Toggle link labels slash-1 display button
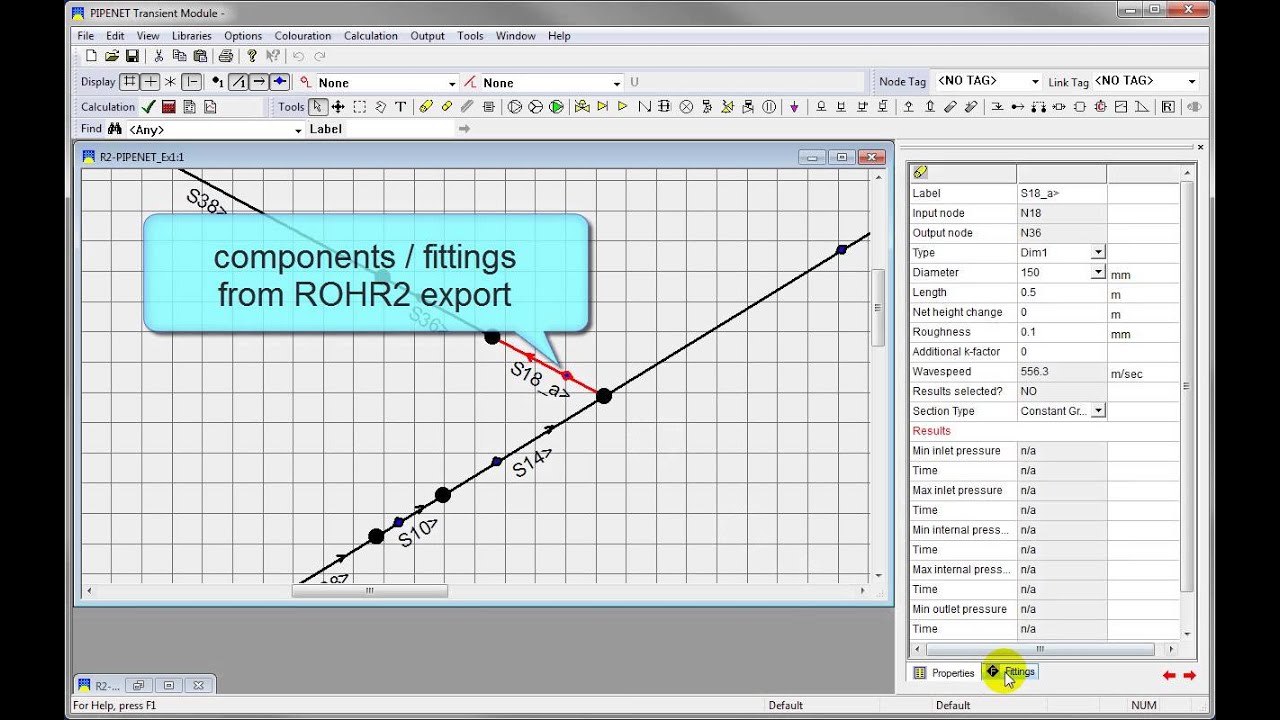This screenshot has height=720, width=1280. coord(238,82)
